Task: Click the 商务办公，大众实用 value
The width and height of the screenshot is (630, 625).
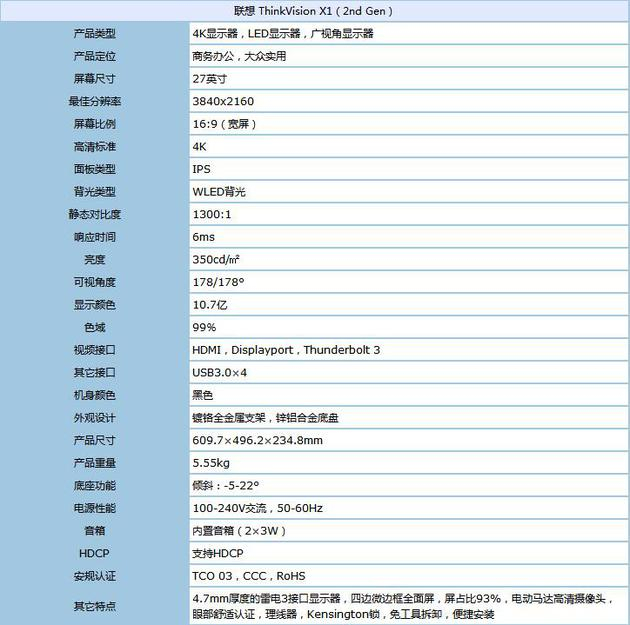Action: [x=239, y=56]
